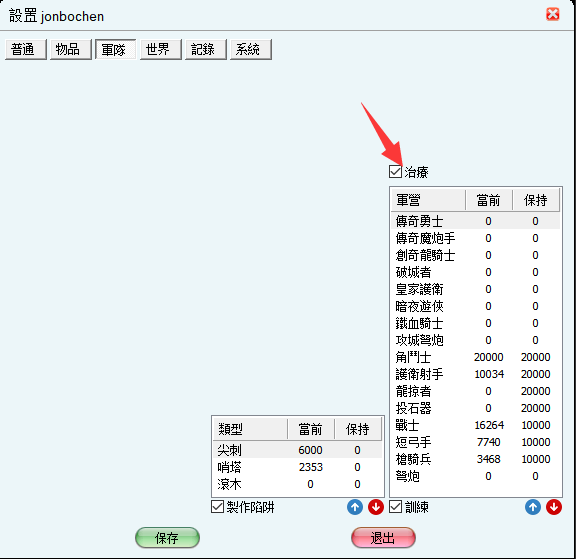Select the 戰士 troop row
Image resolution: width=576 pixels, height=559 pixels.
(476, 425)
